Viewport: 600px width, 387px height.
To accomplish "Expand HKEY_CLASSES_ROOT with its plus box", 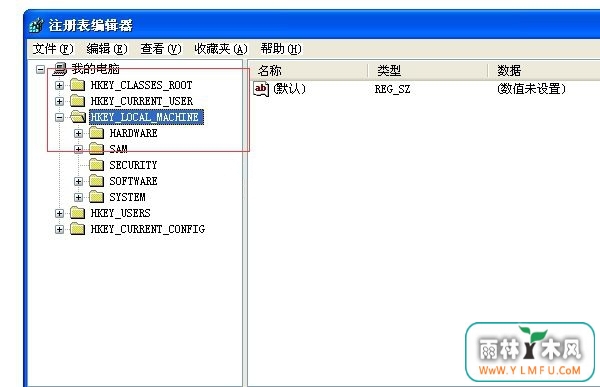I will (59, 85).
